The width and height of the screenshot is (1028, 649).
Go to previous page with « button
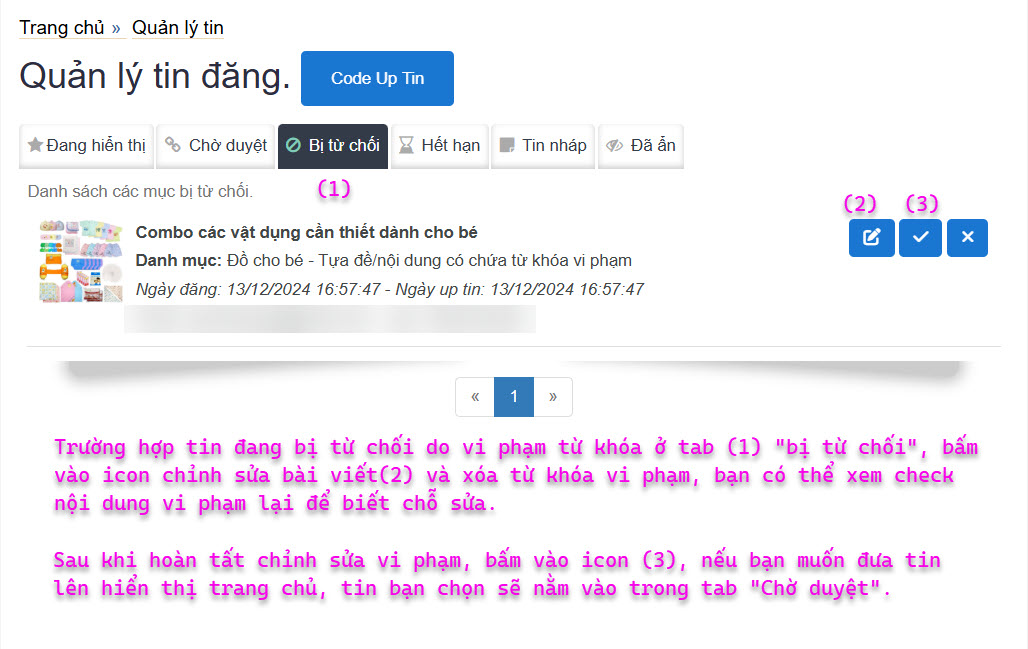click(x=475, y=397)
